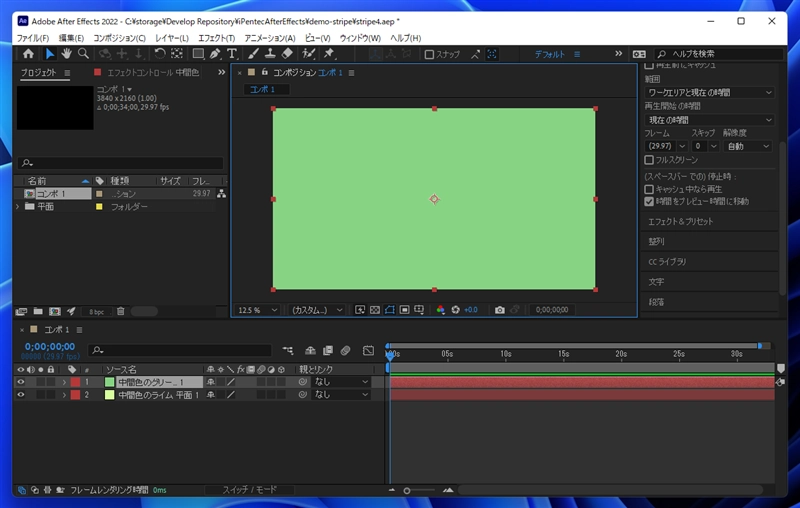800x508 pixels.
Task: Open parent link dropdown for layer 1
Action: 340,382
